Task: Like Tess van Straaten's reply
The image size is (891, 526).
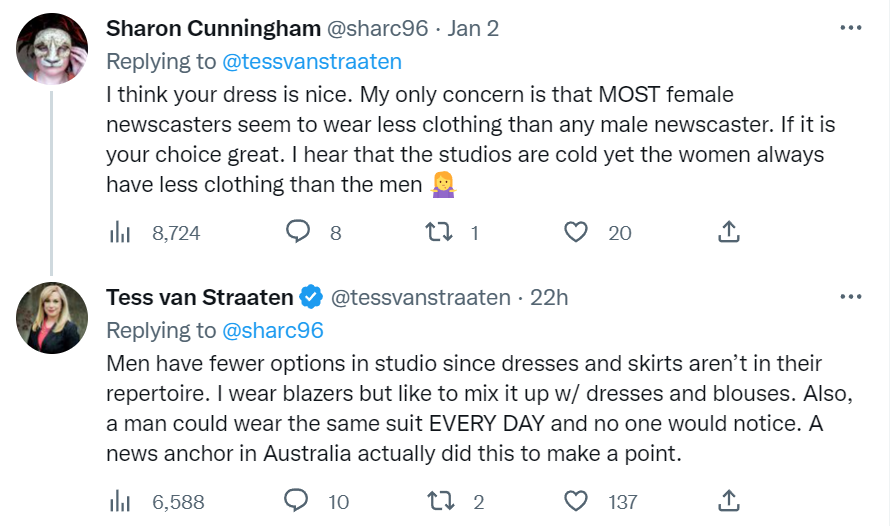Action: coord(576,502)
